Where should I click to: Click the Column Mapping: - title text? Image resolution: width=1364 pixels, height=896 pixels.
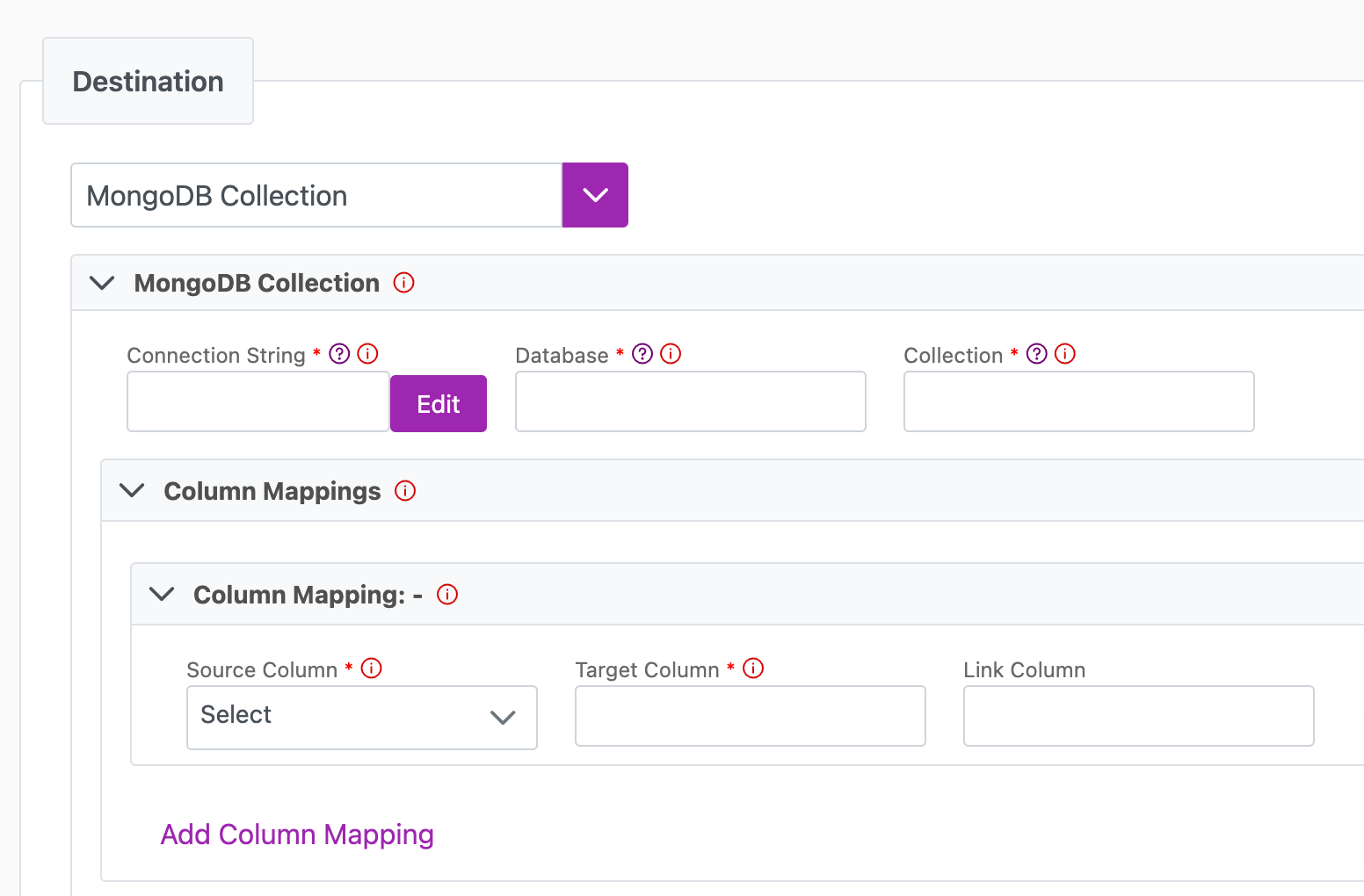(x=308, y=595)
